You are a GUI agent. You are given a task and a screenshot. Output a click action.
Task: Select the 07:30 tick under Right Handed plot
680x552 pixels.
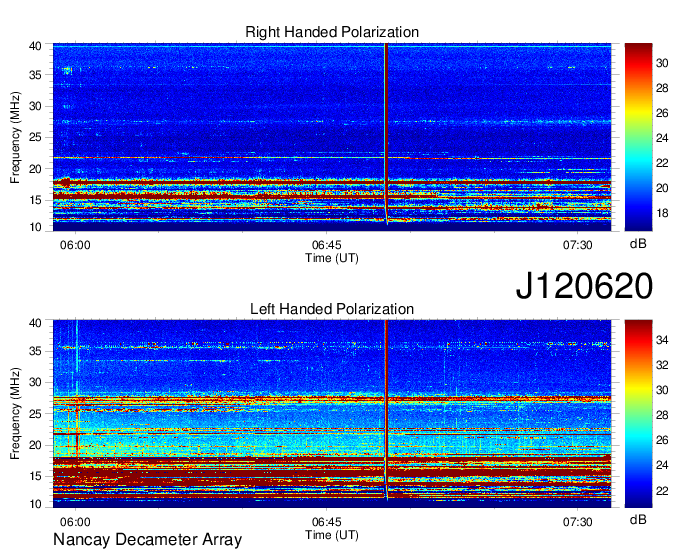578,245
